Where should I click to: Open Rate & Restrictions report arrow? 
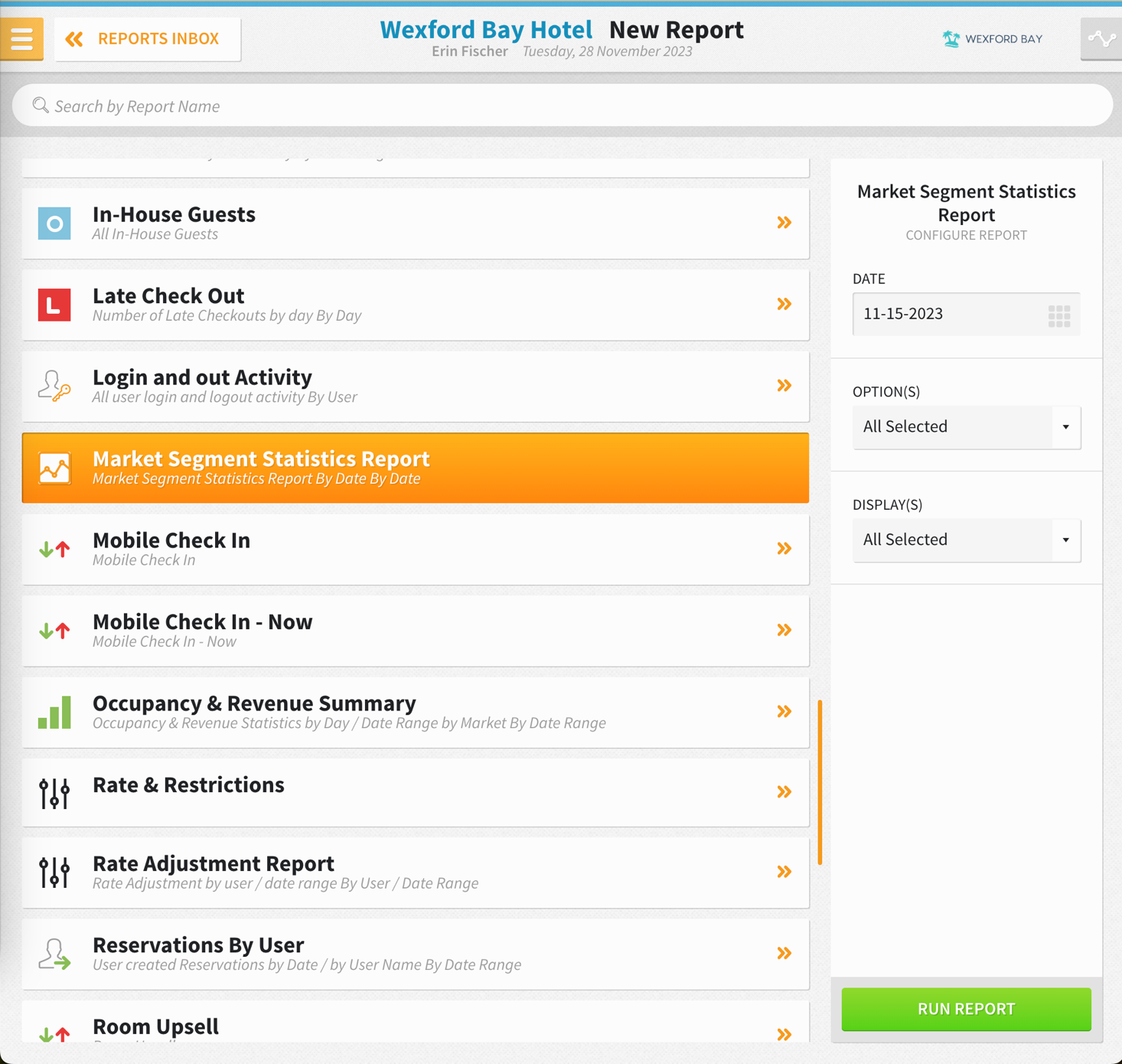point(784,791)
